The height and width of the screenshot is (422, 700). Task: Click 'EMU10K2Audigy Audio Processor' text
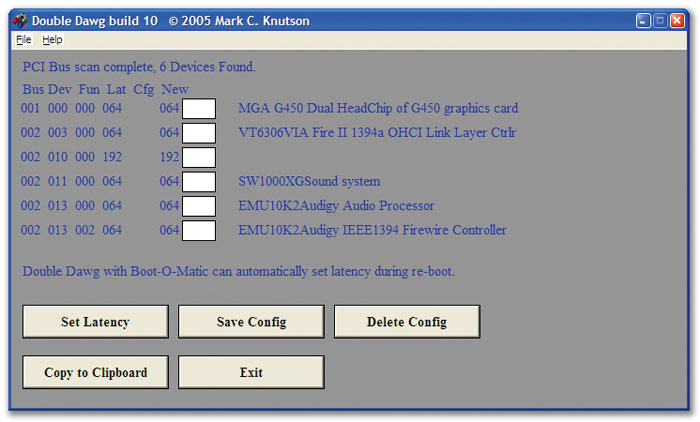click(x=336, y=206)
